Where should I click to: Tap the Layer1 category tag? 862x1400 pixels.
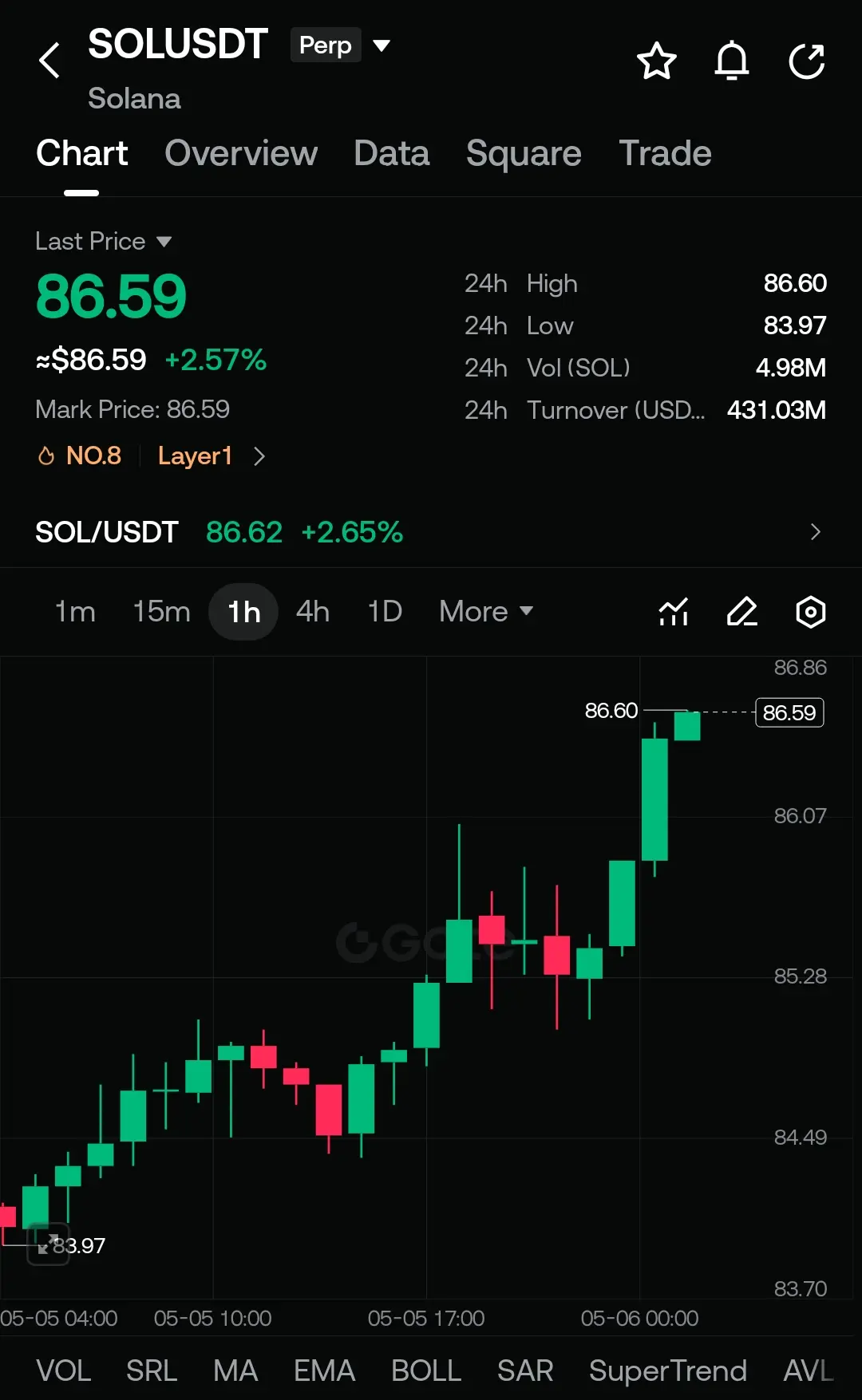click(x=195, y=455)
